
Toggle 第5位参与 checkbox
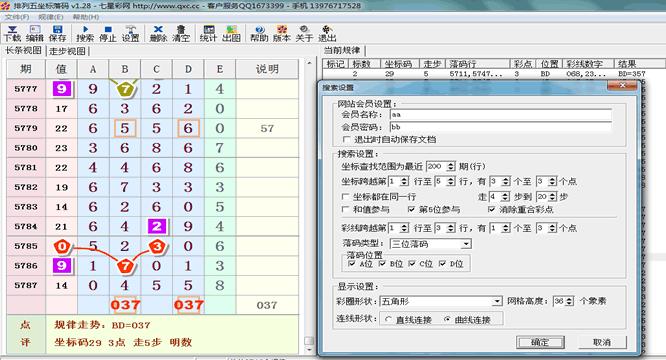(411, 209)
